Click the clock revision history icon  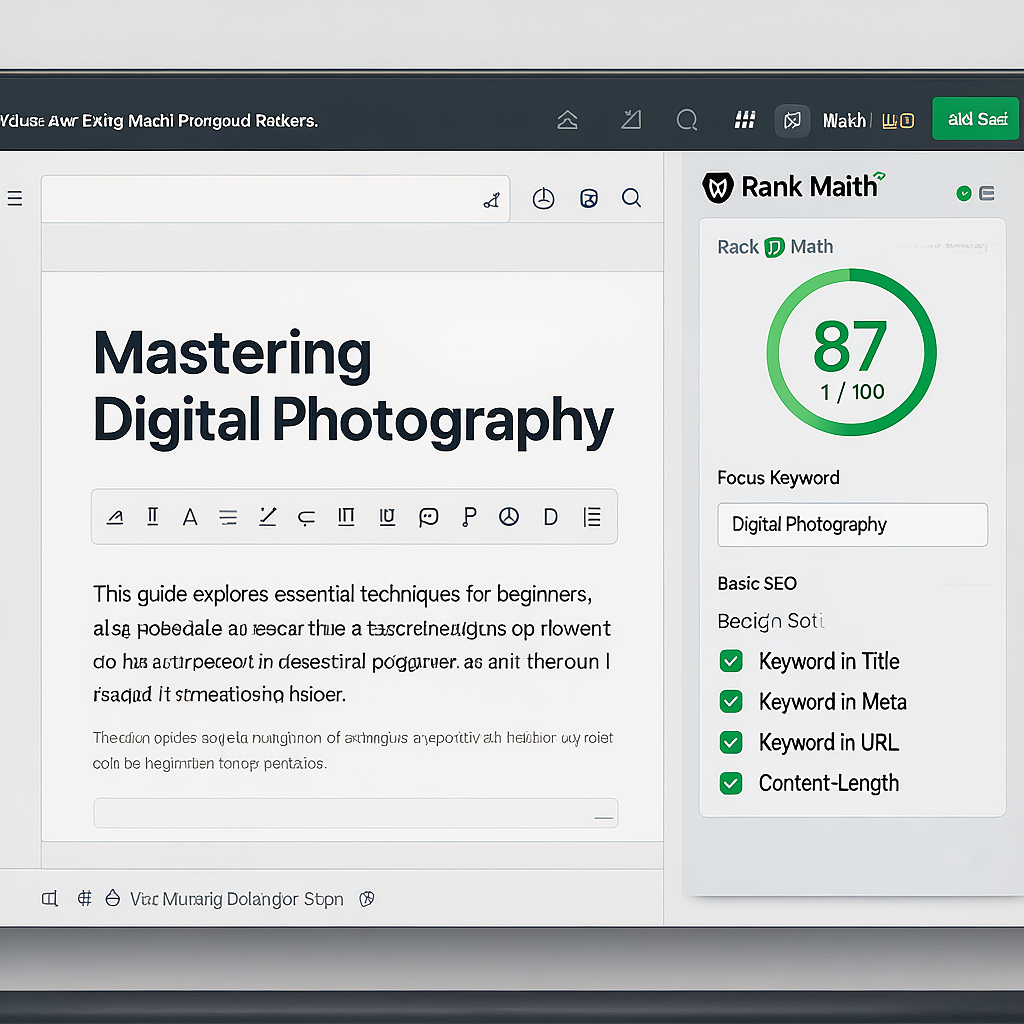tap(543, 198)
